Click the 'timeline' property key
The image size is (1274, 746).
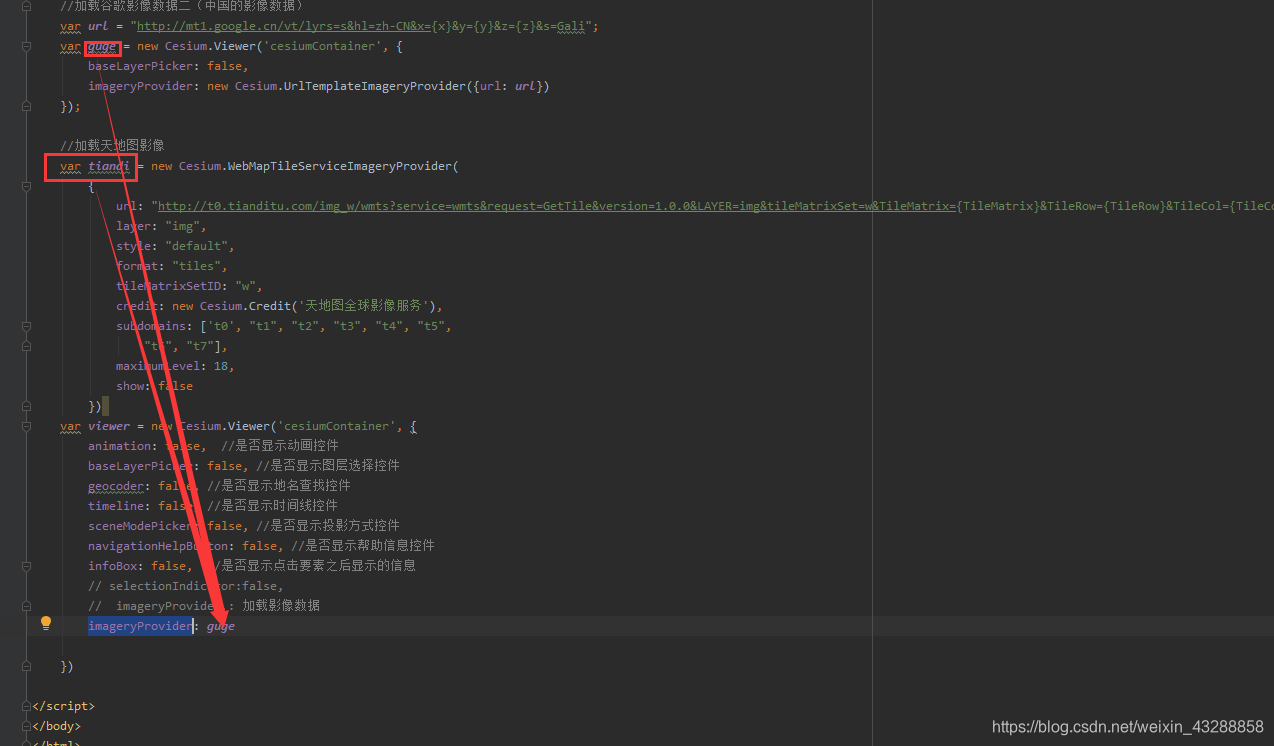click(x=116, y=506)
